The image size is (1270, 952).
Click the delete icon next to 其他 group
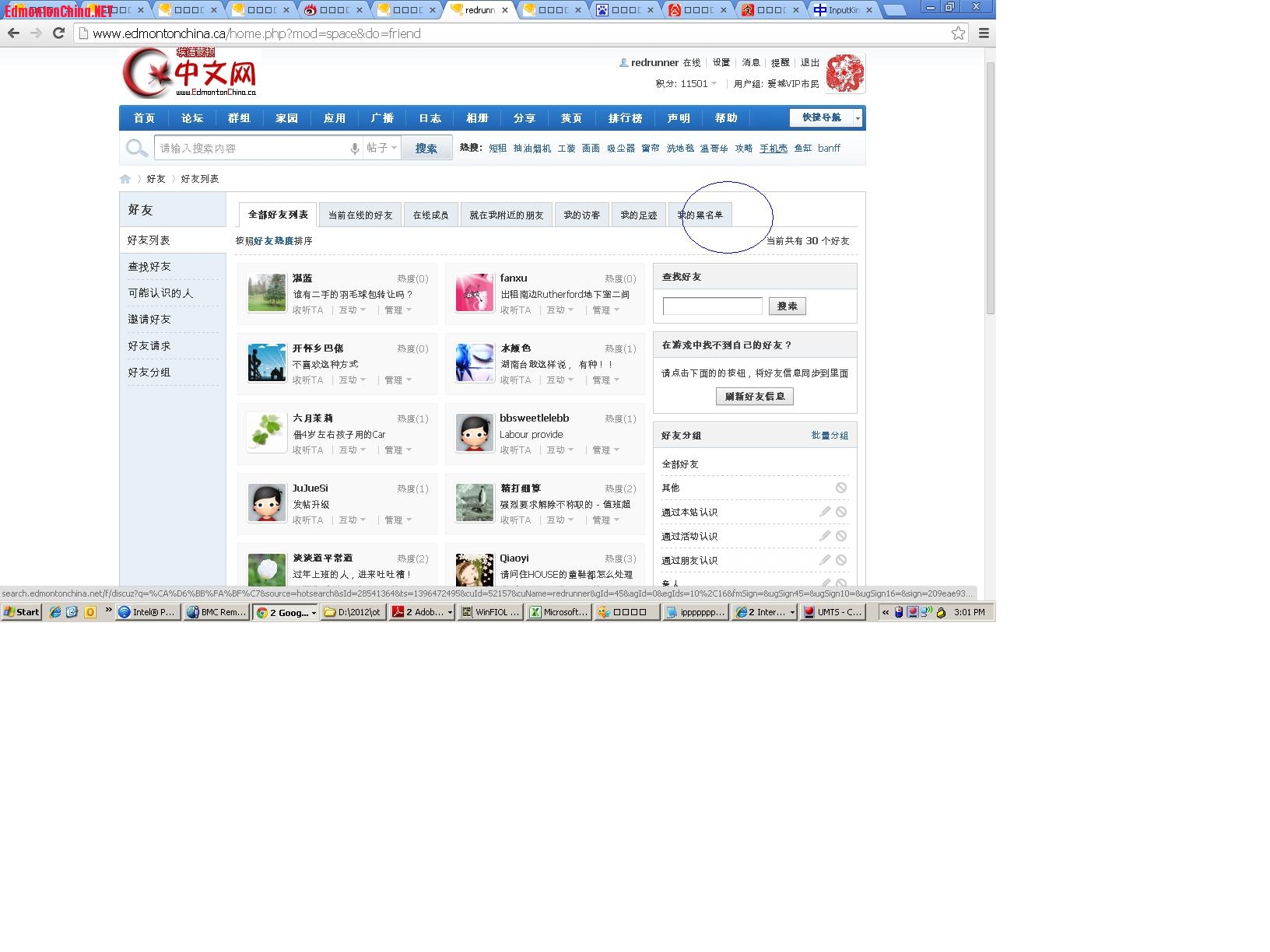841,488
